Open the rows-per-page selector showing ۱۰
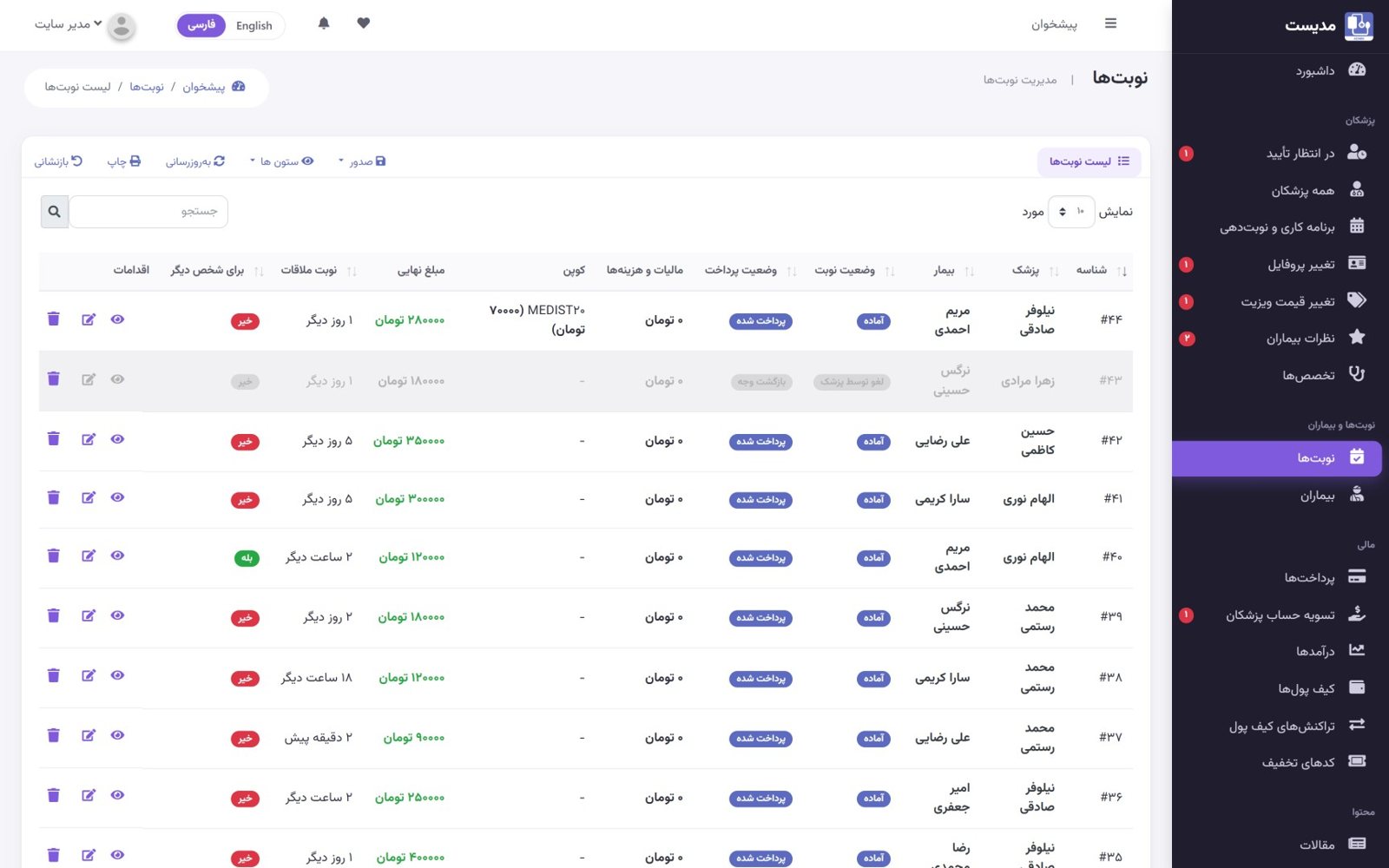The image size is (1389, 868). pyautogui.click(x=1071, y=212)
